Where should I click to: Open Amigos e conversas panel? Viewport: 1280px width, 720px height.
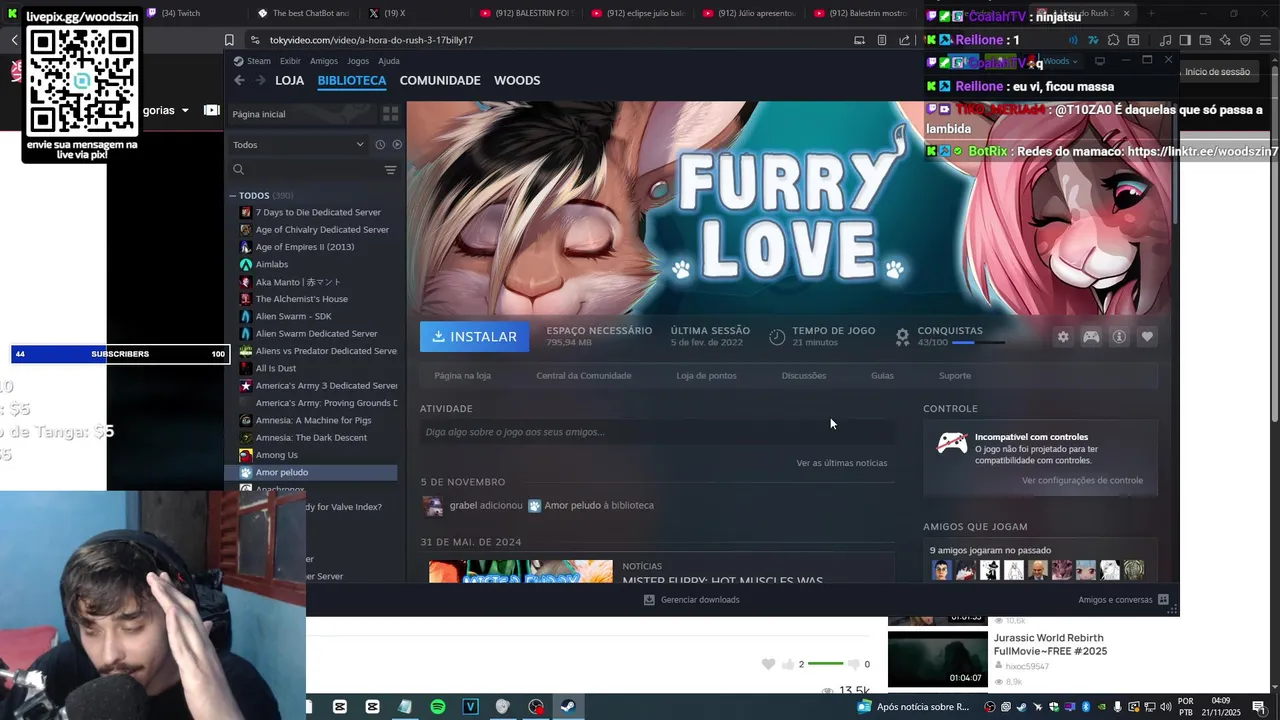click(x=1122, y=600)
